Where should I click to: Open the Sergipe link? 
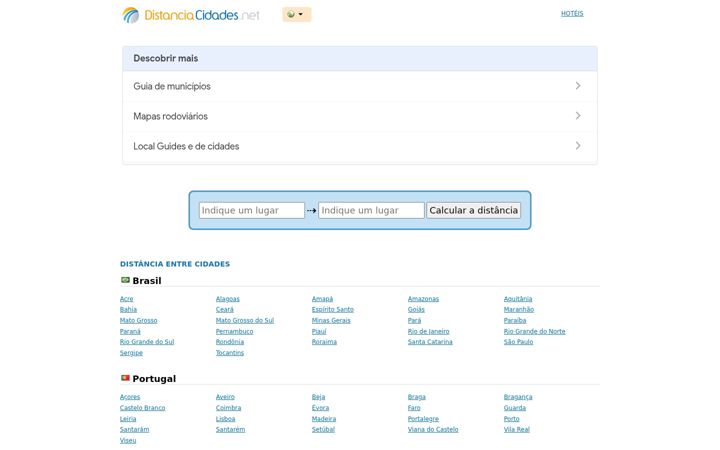(x=131, y=353)
